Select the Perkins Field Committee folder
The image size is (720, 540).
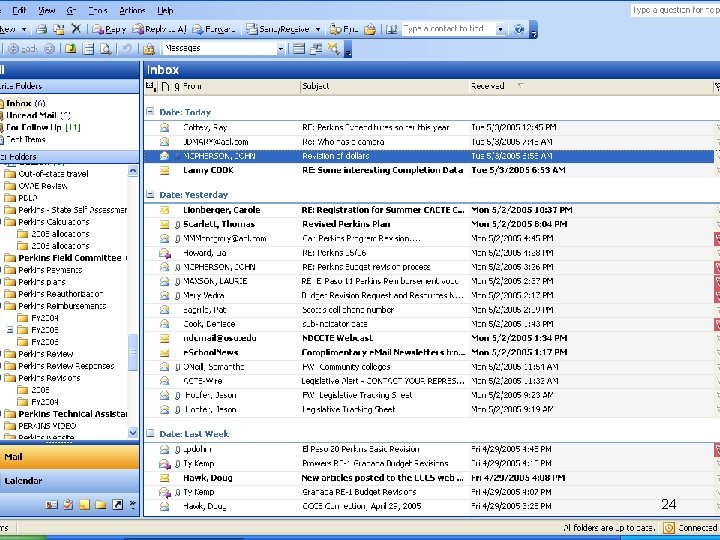click(70, 258)
